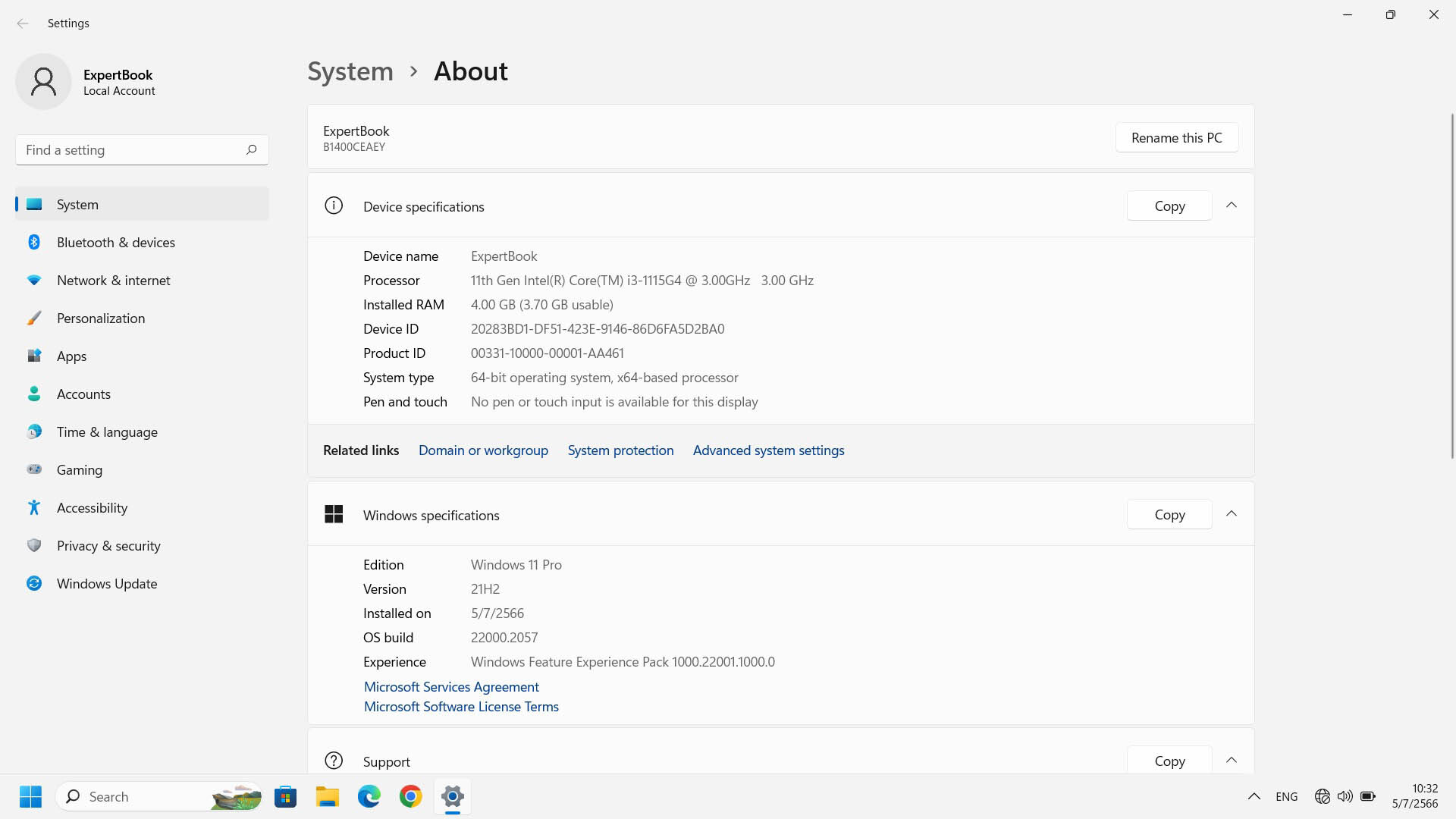Launch Microsoft Edge from the taskbar

(x=369, y=796)
